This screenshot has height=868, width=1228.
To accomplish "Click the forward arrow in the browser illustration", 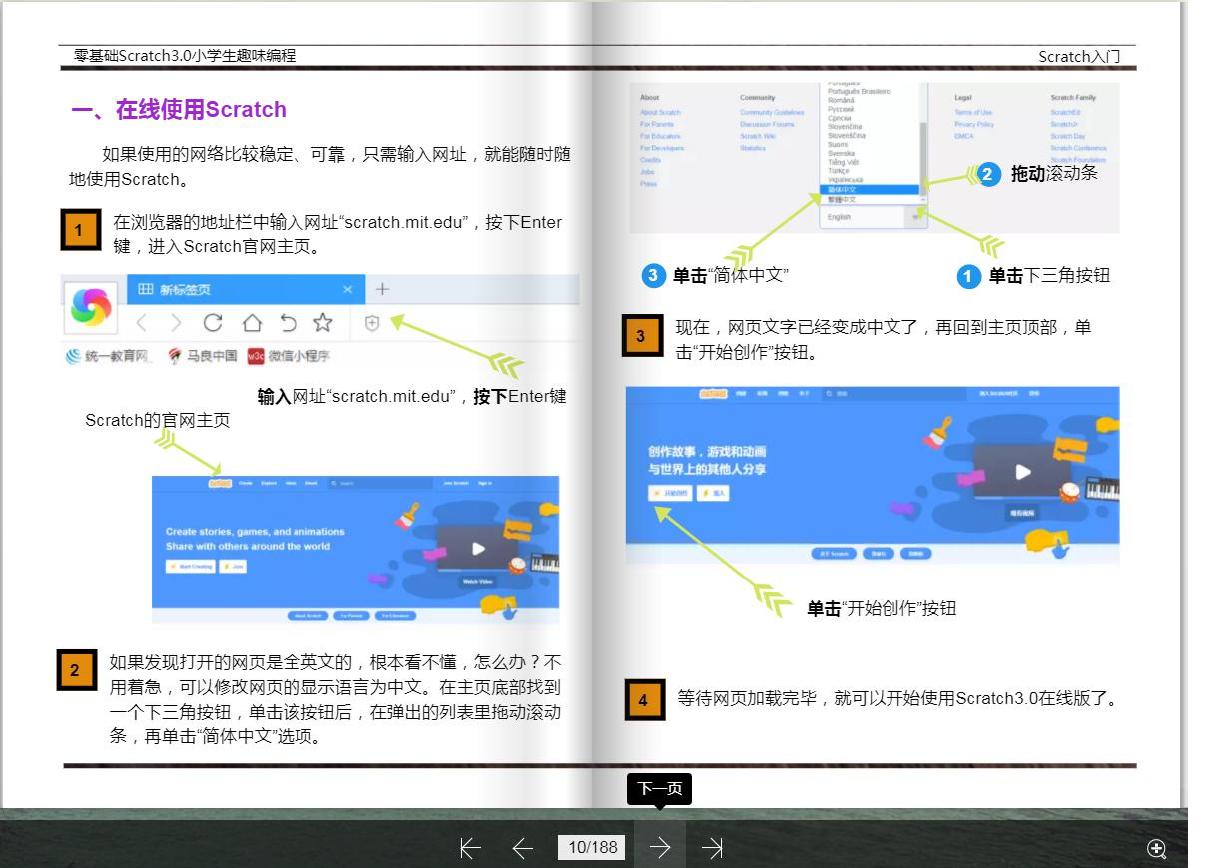I will (176, 322).
